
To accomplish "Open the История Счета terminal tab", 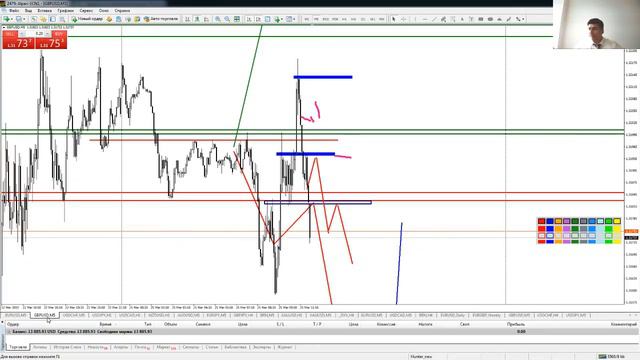I will pyautogui.click(x=67, y=347).
